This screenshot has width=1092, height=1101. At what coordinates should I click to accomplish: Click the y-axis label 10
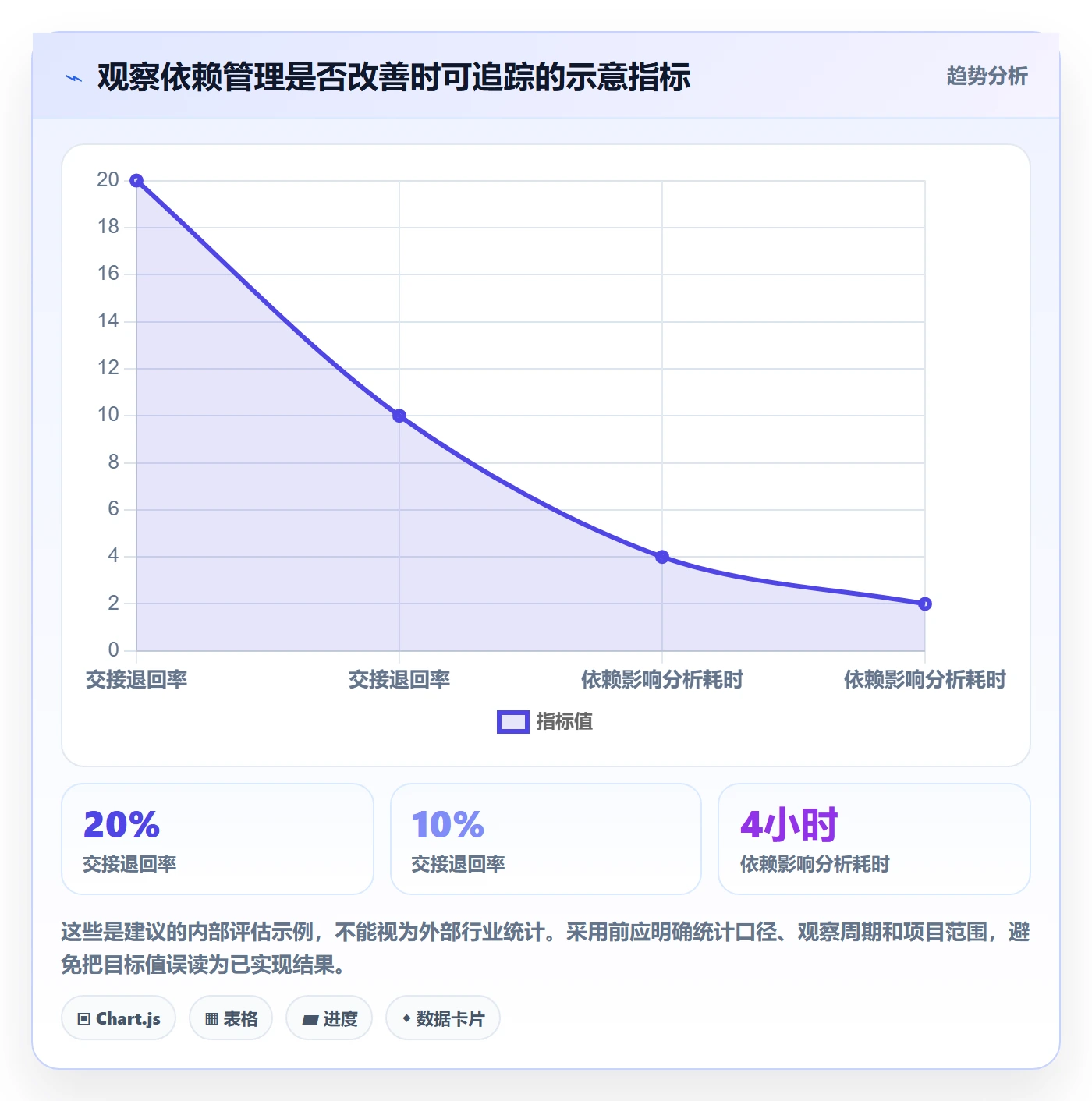108,415
